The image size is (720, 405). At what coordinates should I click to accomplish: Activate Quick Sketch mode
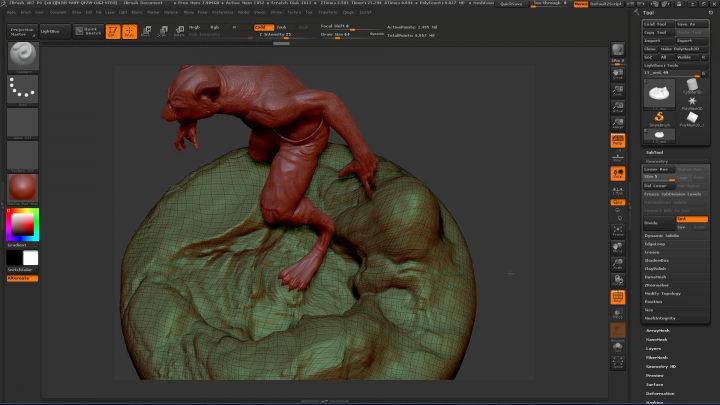click(x=89, y=31)
